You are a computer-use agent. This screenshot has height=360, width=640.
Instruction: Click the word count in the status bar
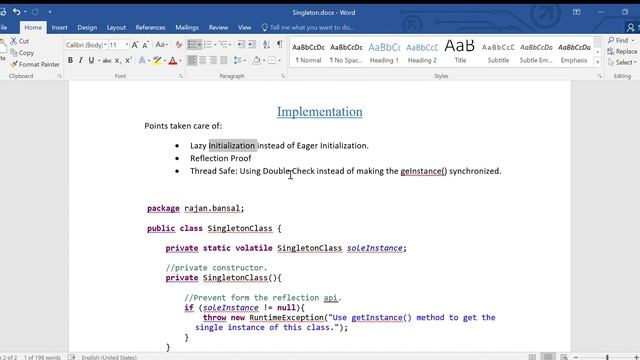42,357
